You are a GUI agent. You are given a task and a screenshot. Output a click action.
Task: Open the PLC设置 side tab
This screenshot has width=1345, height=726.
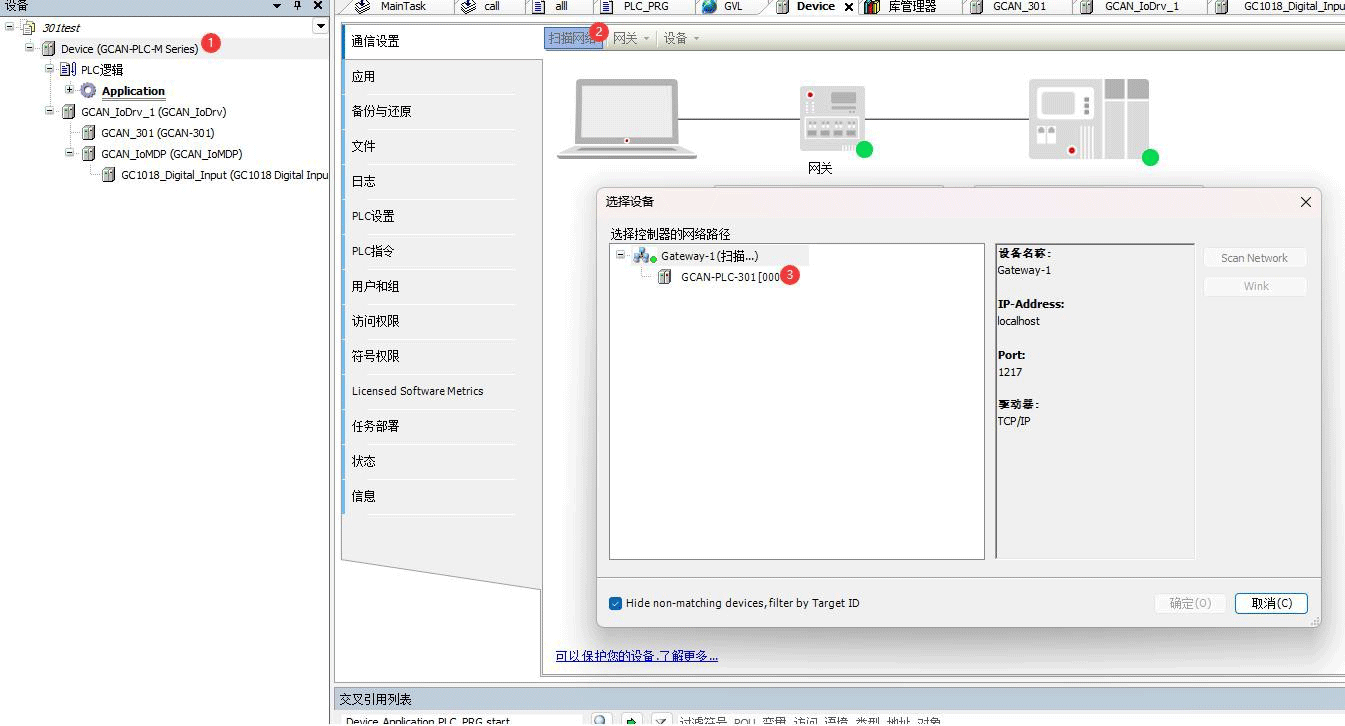[373, 216]
